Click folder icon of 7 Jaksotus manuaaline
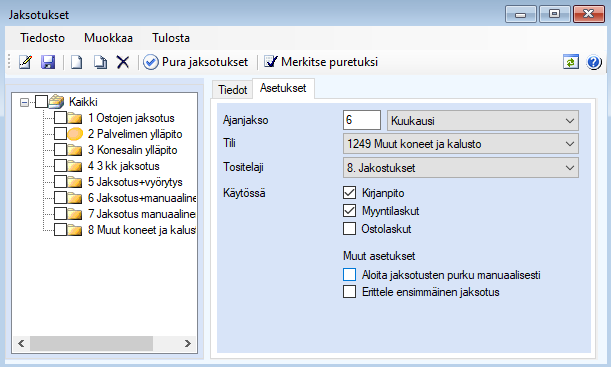This screenshot has width=611, height=367. point(75,213)
